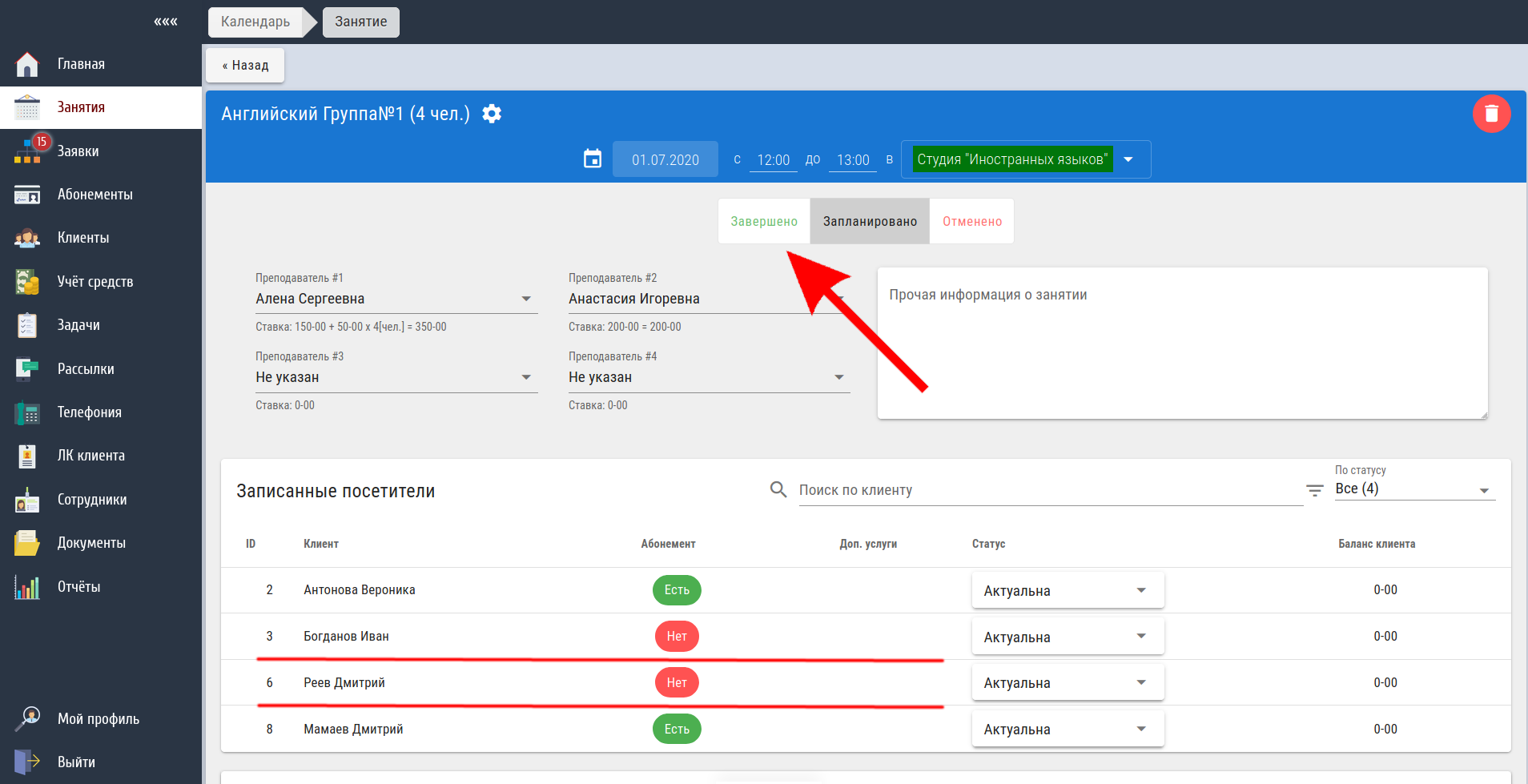Viewport: 1528px width, 784px height.
Task: Click client name Реев Дмитрий
Action: point(344,683)
